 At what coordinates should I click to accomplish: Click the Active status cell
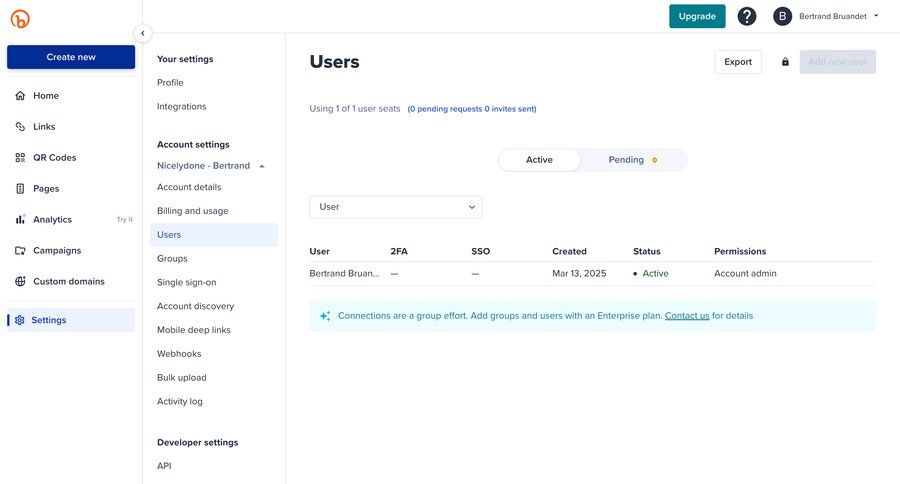tap(651, 273)
